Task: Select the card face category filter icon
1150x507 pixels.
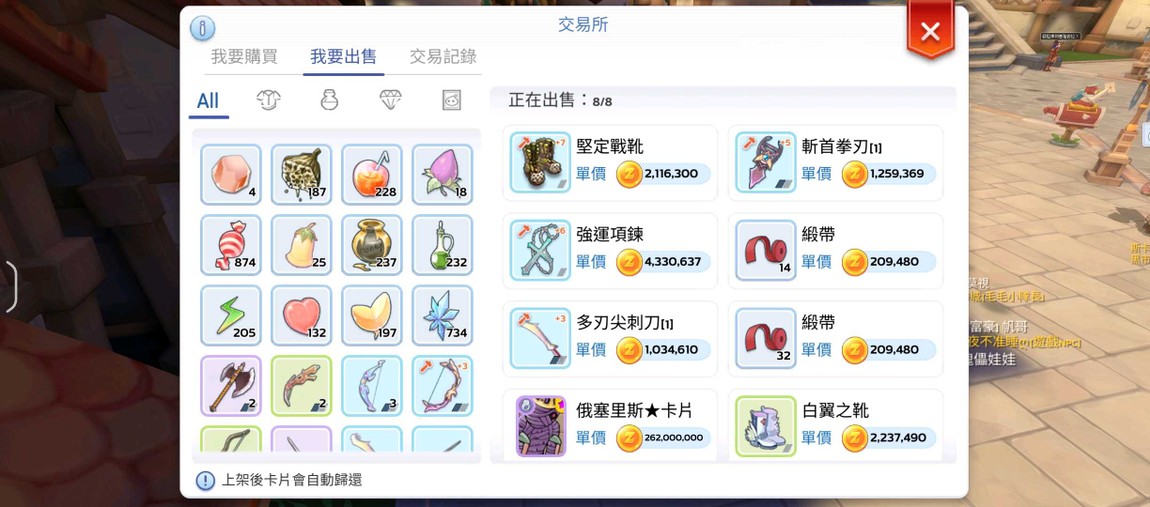Action: coord(452,100)
